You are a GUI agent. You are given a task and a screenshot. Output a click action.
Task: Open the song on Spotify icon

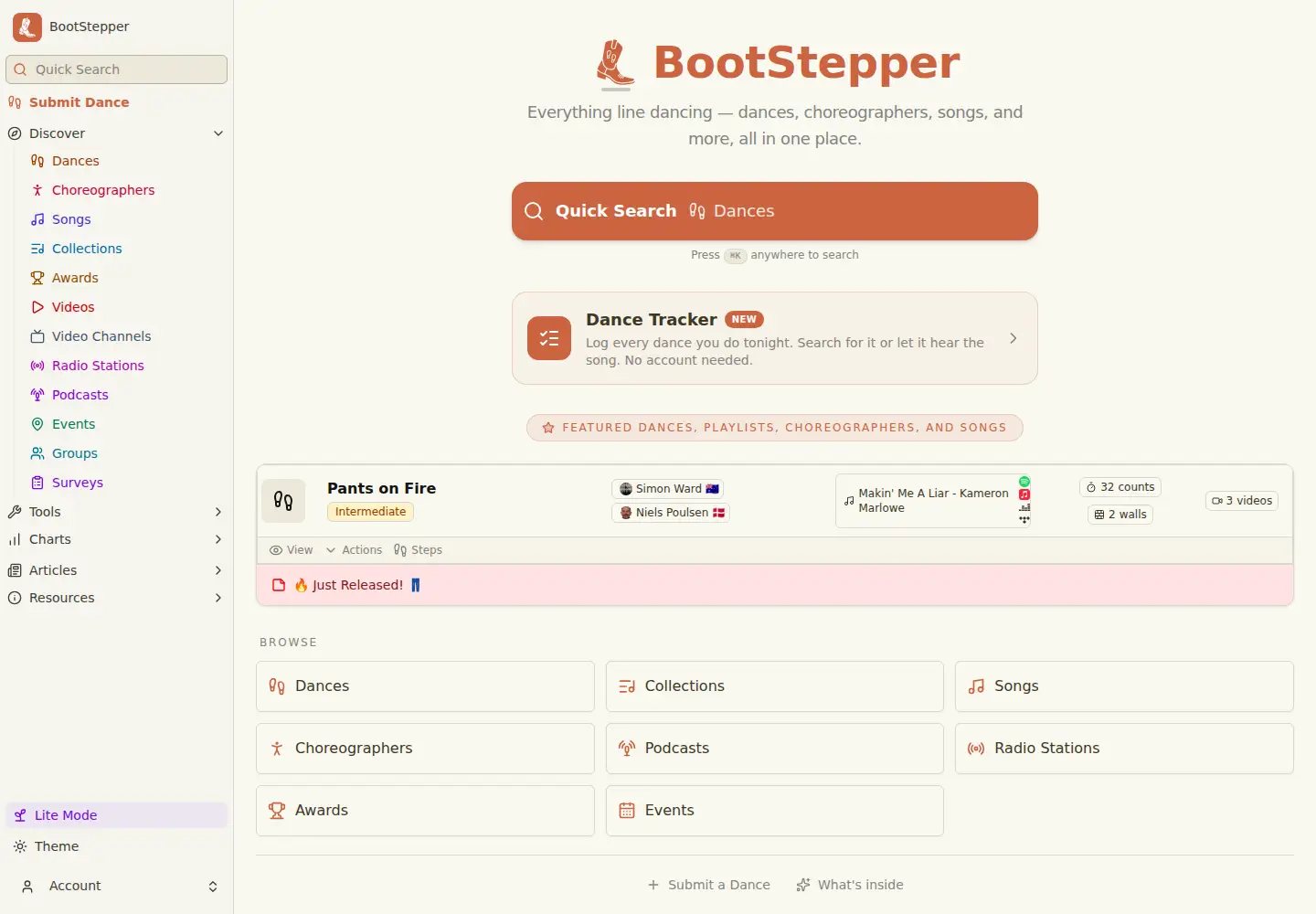tap(1024, 482)
